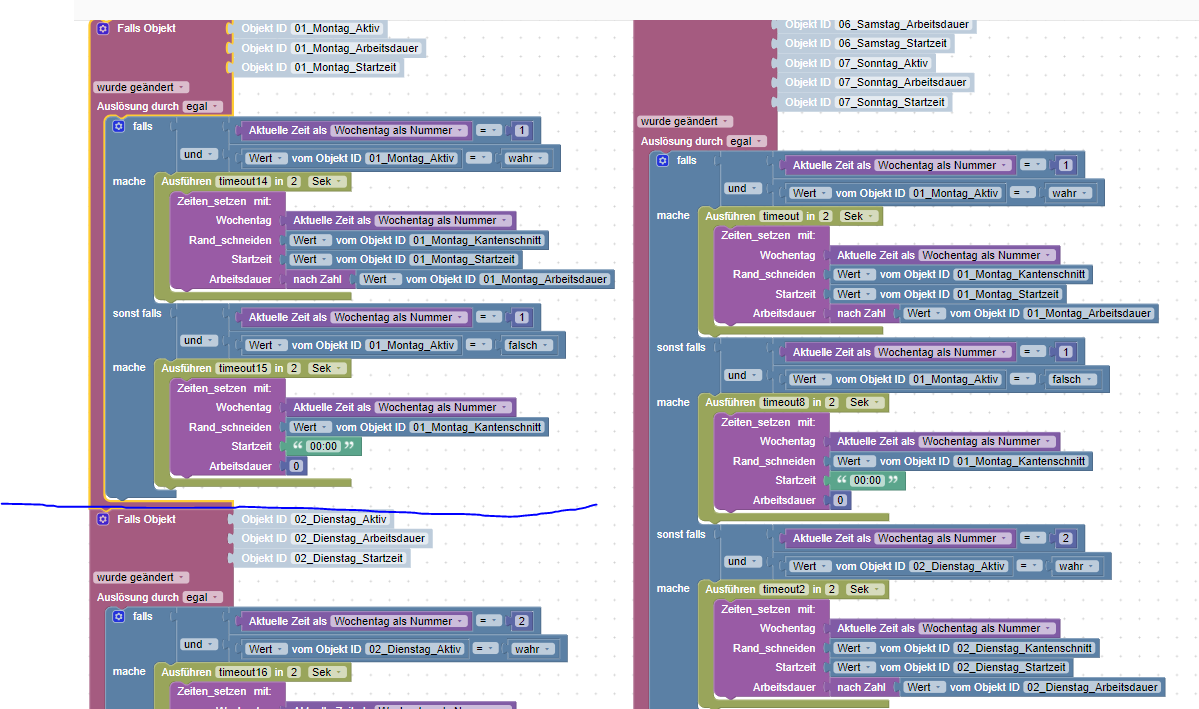Select Objekt ID 06_Samstag_Startzeit
The width and height of the screenshot is (1199, 709).
(892, 44)
